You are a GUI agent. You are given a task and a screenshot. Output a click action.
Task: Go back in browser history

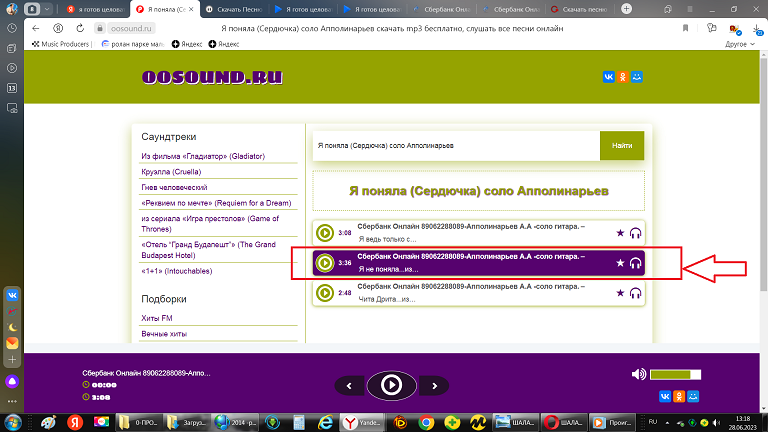[35, 28]
